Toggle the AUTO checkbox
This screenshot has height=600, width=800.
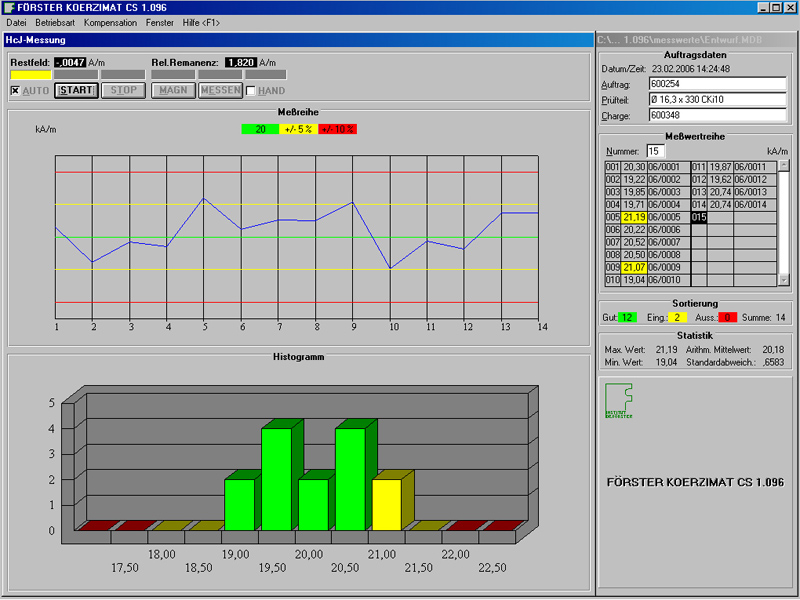[15, 91]
